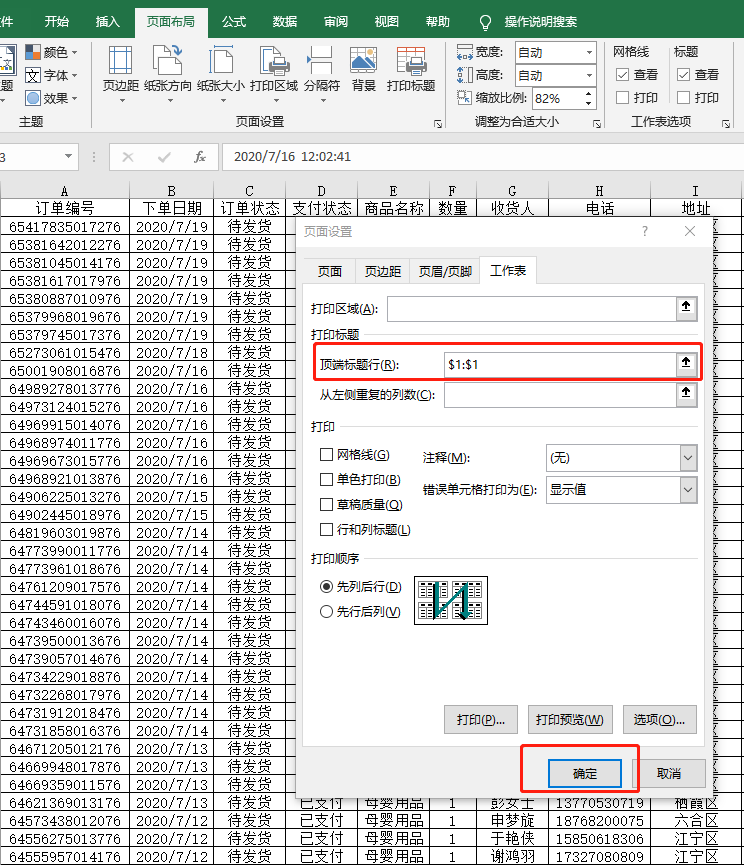Switch to 审阅 ribbon tab
Screen dimensions: 744x865
(335, 22)
